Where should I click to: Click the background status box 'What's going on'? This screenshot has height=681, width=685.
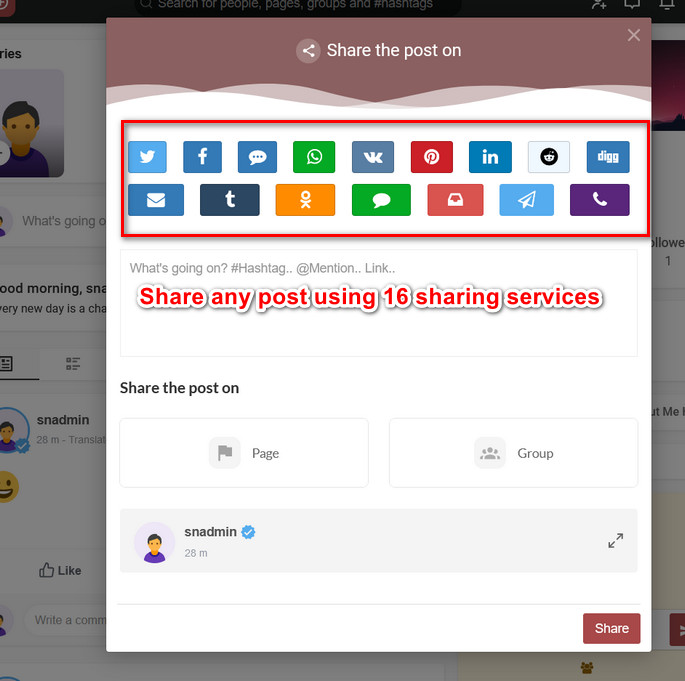click(x=64, y=221)
